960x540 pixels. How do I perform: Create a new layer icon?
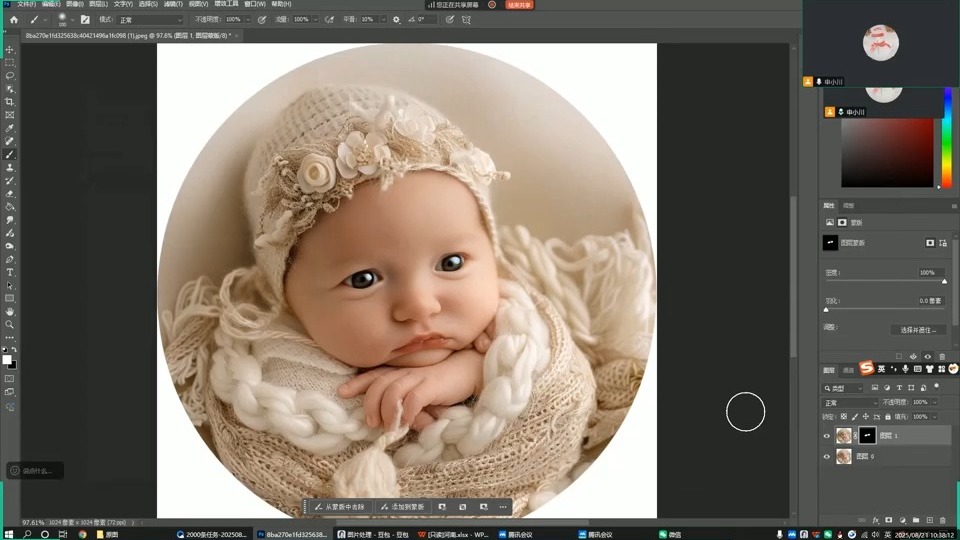(929, 520)
